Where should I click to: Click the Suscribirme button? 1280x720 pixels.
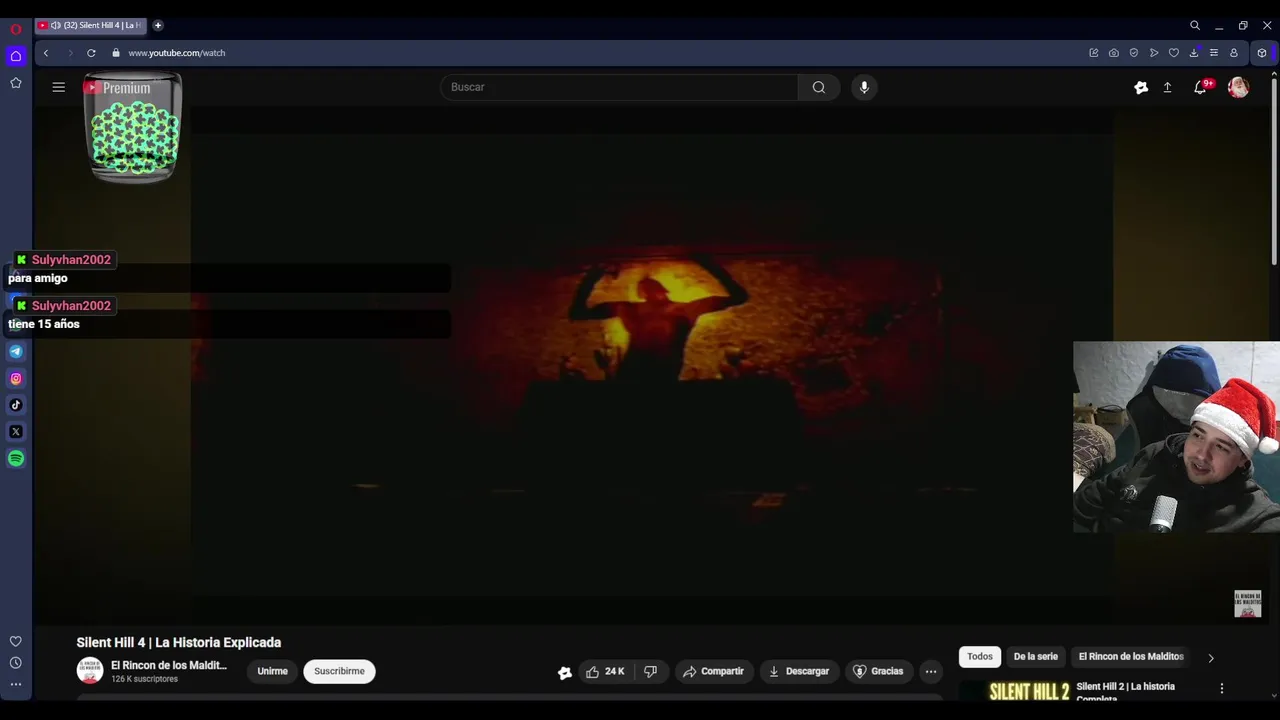coord(339,671)
